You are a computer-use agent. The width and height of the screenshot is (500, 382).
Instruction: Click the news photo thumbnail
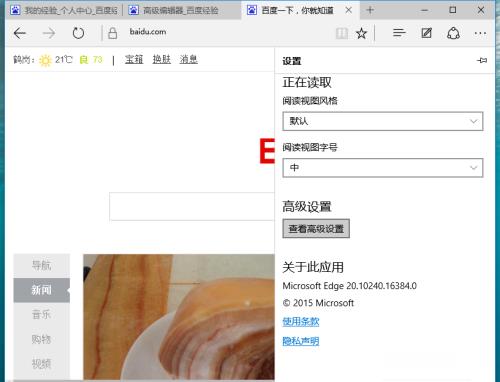(179, 317)
